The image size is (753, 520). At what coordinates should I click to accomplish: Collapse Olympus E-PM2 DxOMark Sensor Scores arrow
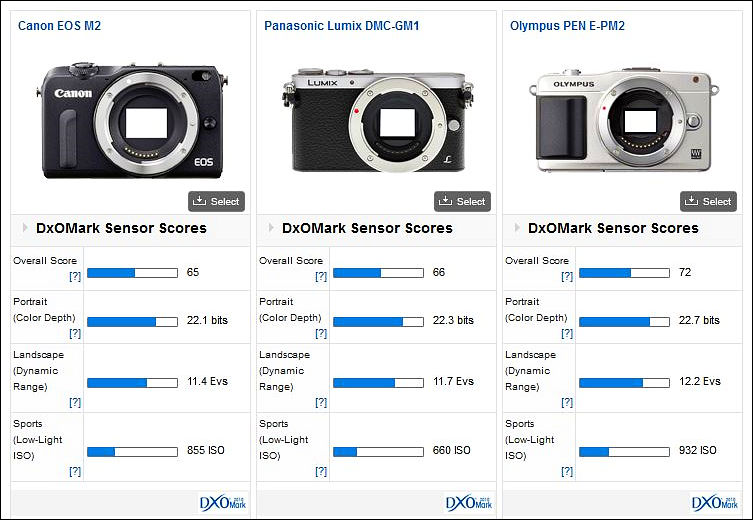pyautogui.click(x=517, y=227)
